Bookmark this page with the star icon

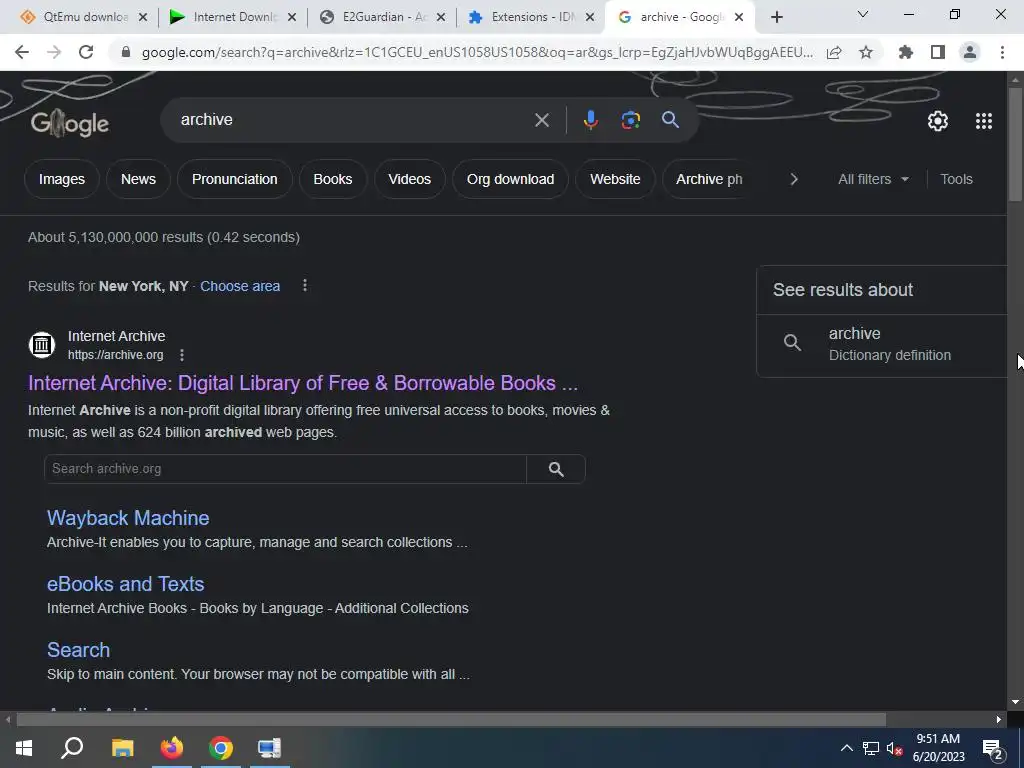[866, 52]
